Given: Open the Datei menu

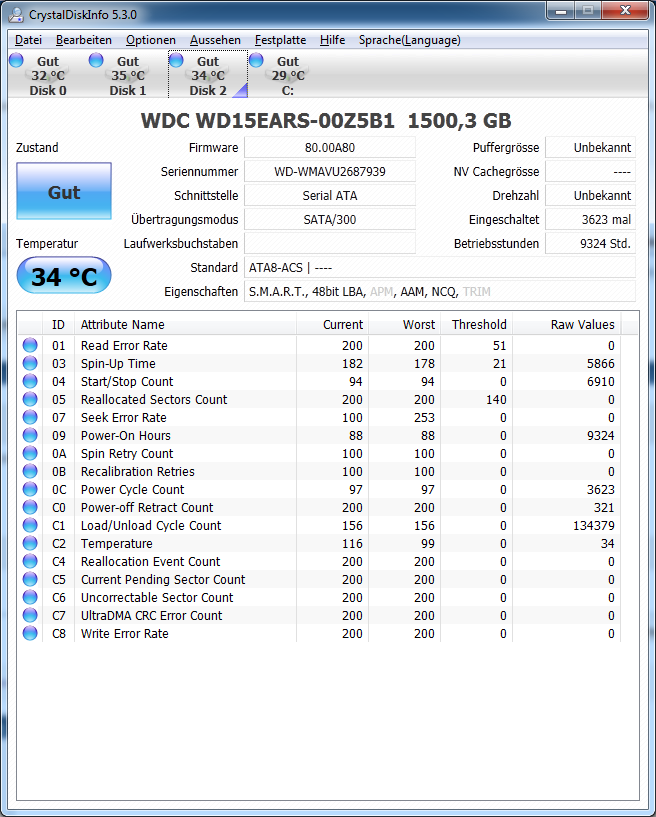Looking at the screenshot, I should (x=28, y=40).
